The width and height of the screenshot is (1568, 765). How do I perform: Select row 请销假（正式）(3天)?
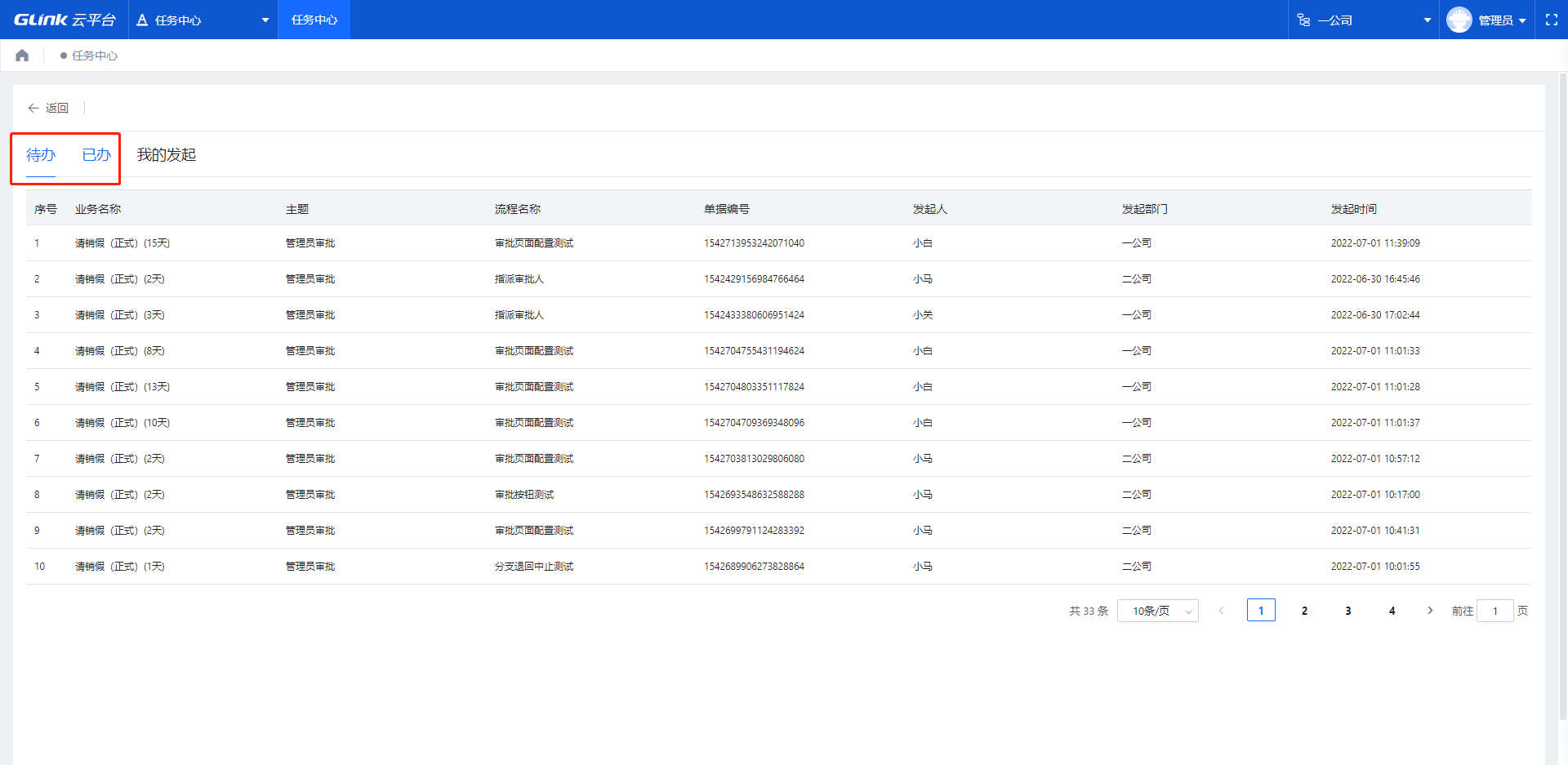coord(779,315)
